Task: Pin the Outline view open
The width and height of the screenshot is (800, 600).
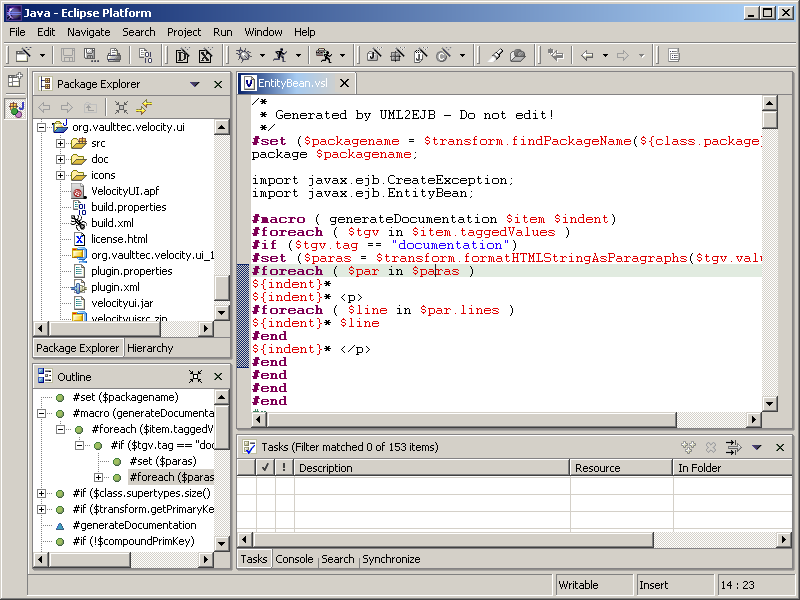Action: tap(197, 376)
